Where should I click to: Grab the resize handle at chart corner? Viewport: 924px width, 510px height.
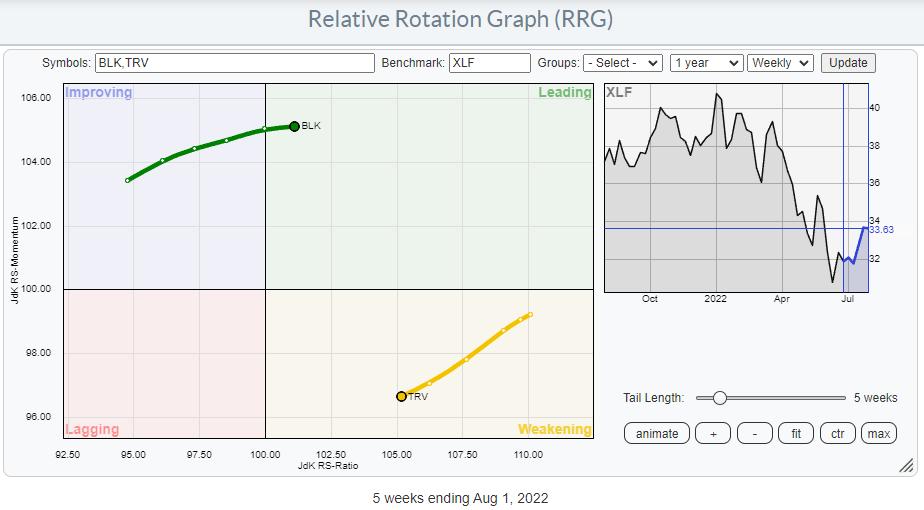click(x=906, y=465)
